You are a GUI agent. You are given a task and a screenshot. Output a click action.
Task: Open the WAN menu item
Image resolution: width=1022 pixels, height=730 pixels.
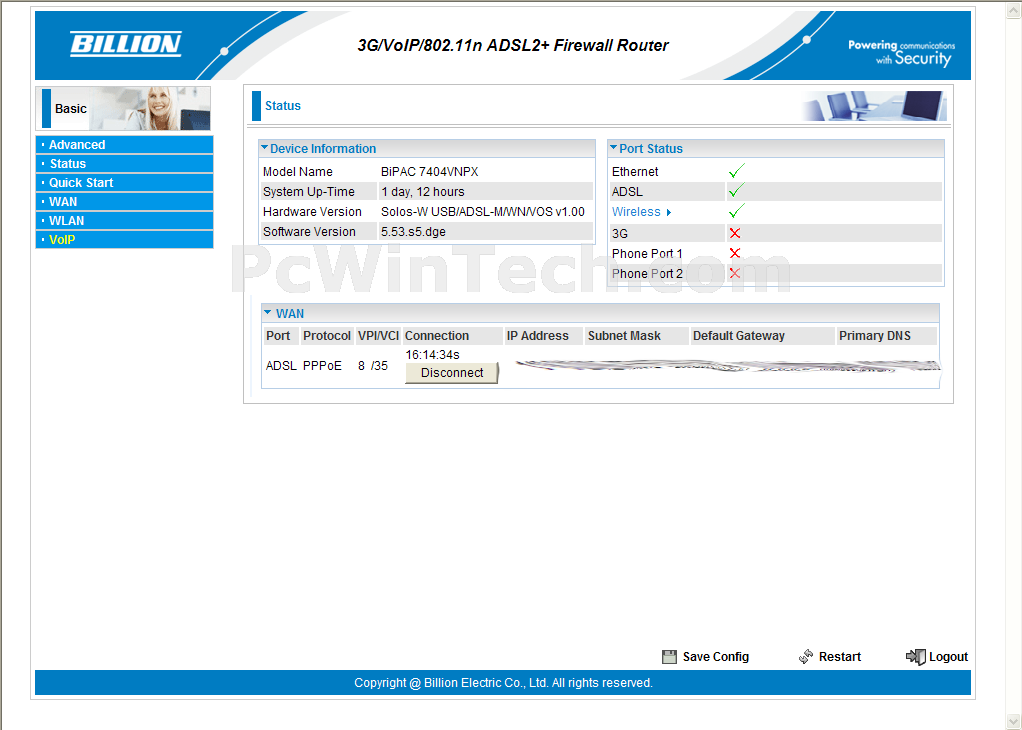pyautogui.click(x=124, y=201)
